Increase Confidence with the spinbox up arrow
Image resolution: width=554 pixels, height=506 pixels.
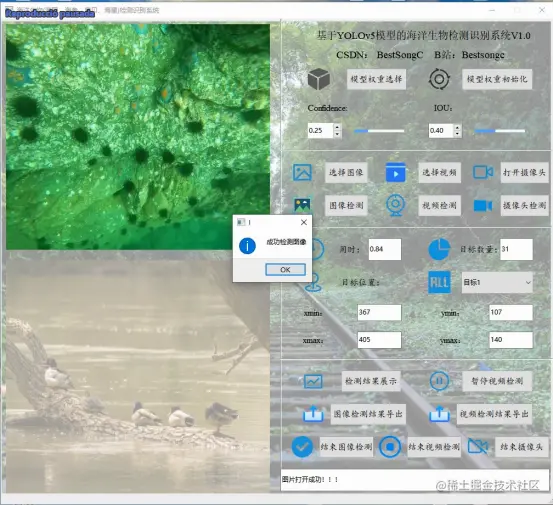coord(337,127)
